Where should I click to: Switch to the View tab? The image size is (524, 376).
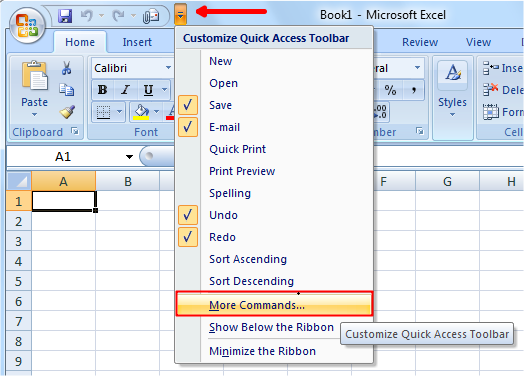pyautogui.click(x=478, y=42)
